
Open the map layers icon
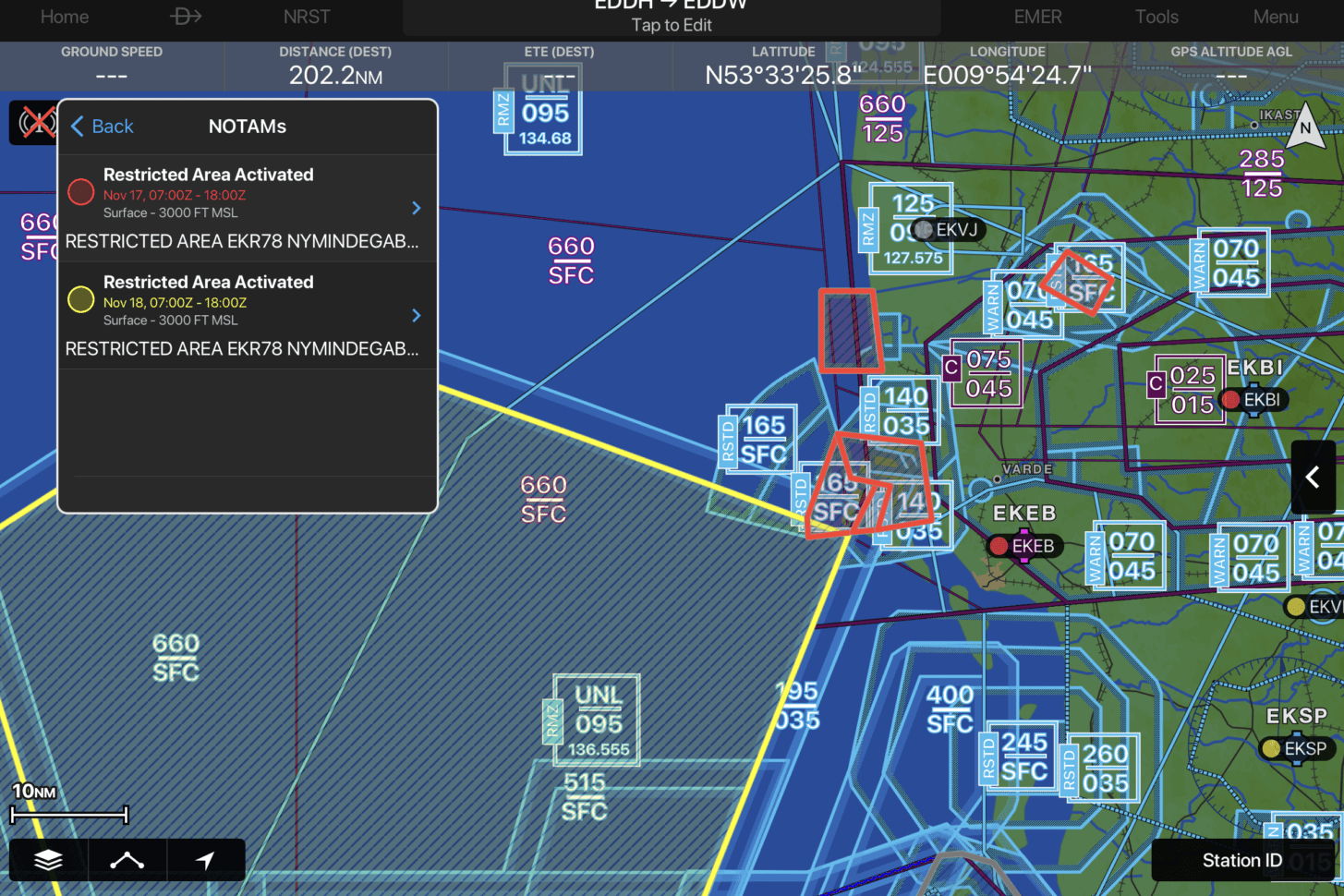click(x=48, y=860)
